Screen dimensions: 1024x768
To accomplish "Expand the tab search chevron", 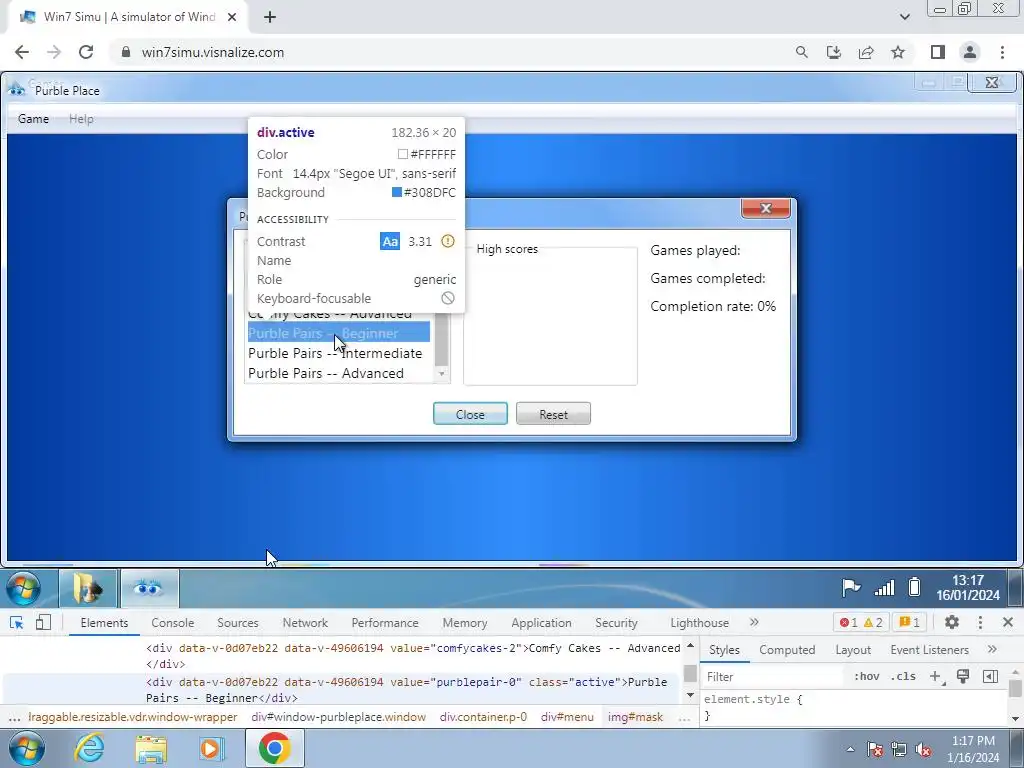I will tap(904, 17).
